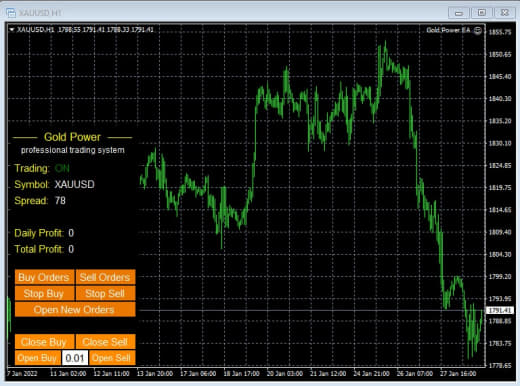
Task: Click the Open Buy button
Action: tap(38, 358)
